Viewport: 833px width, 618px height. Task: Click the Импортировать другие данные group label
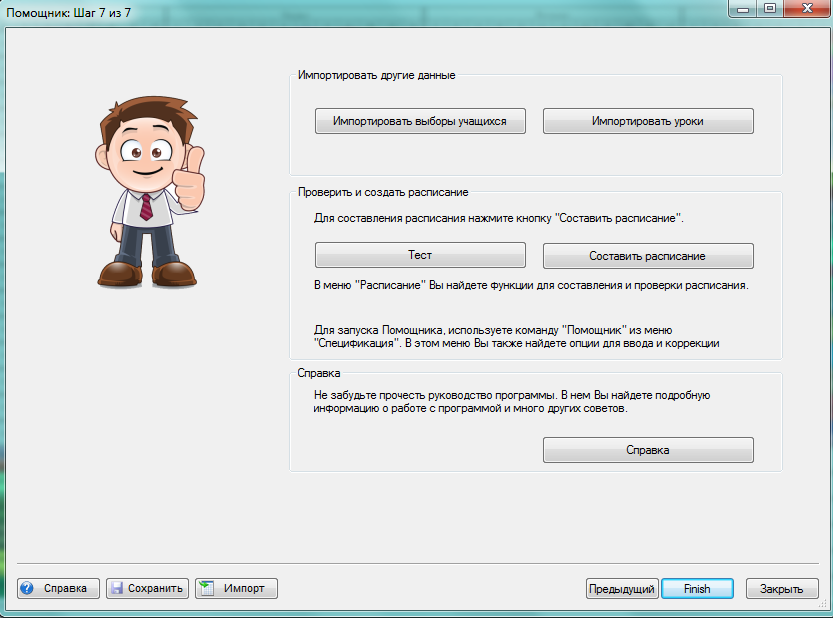tap(377, 75)
